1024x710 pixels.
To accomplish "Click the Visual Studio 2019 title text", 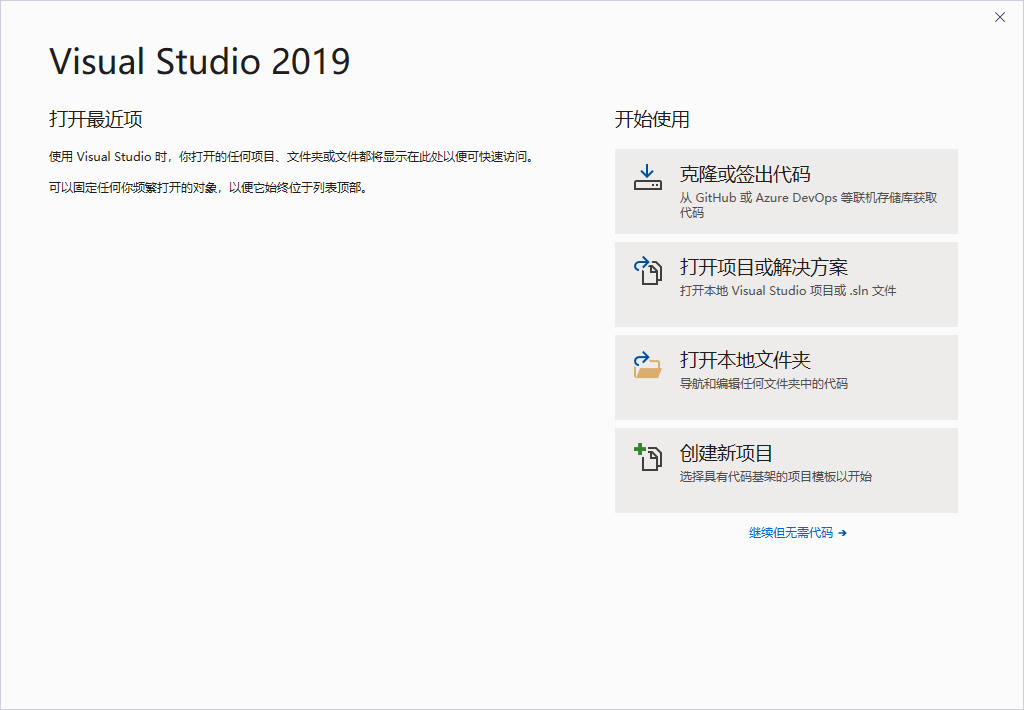I will (x=198, y=62).
